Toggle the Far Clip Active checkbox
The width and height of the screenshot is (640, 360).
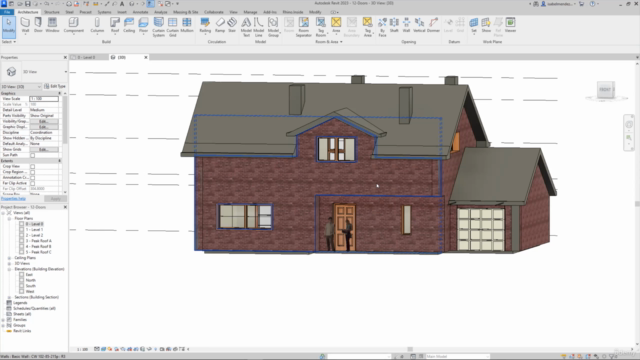pyautogui.click(x=33, y=183)
